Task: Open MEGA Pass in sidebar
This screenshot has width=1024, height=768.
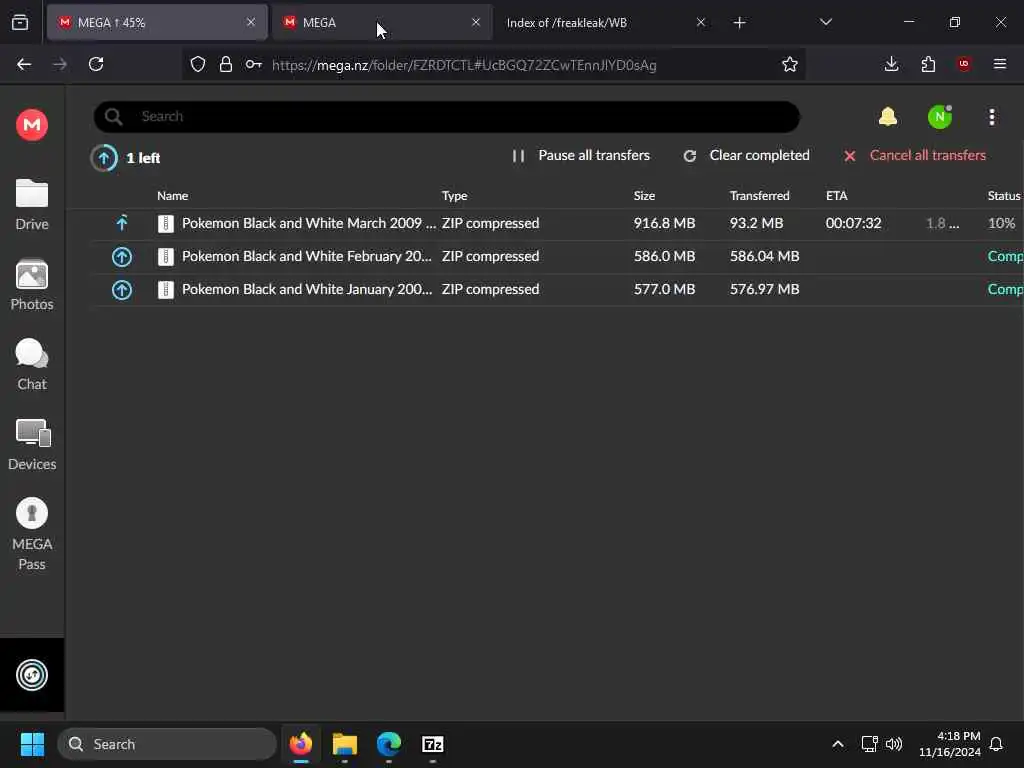Action: pos(32,534)
